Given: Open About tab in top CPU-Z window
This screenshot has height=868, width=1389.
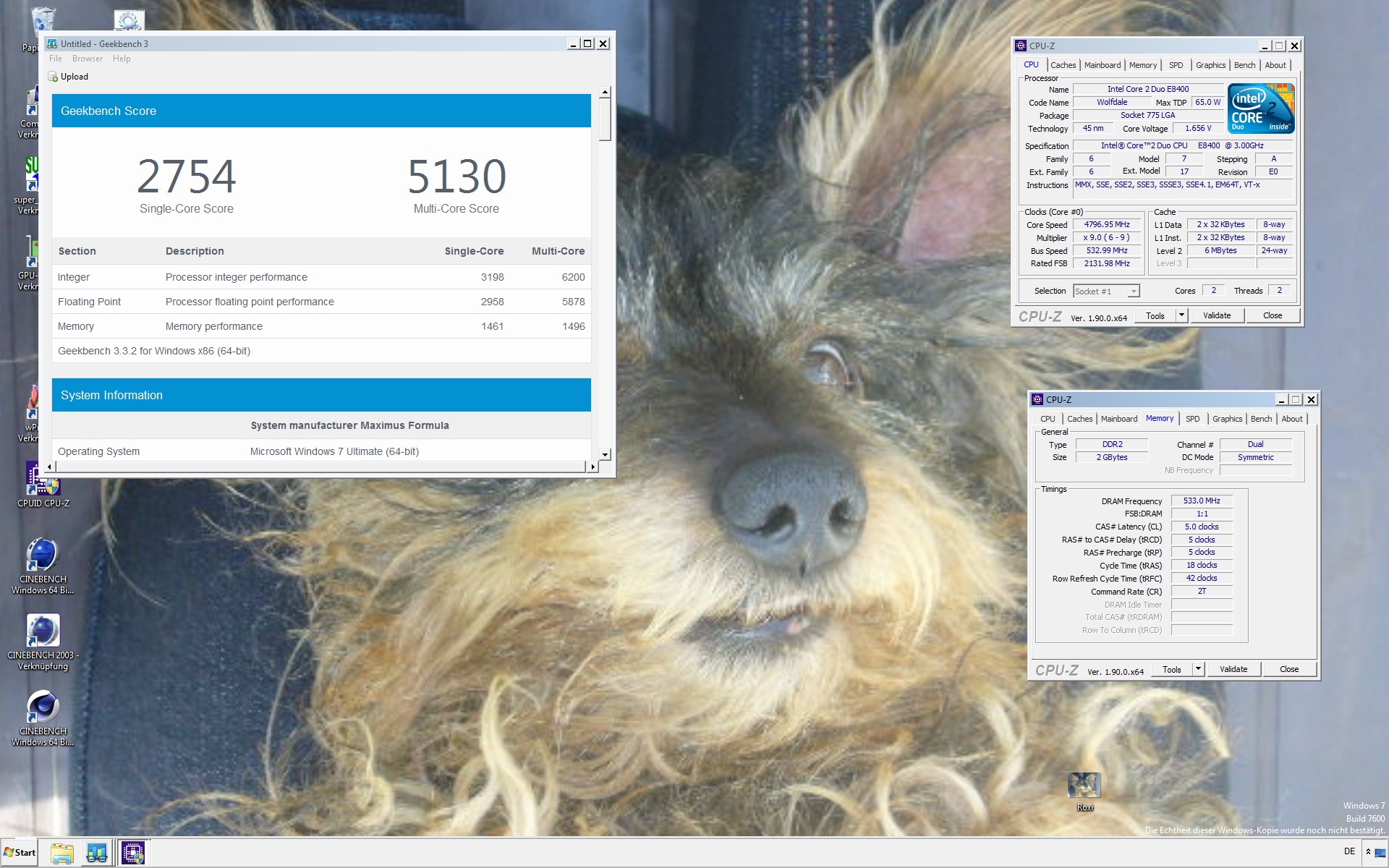Looking at the screenshot, I should [x=1275, y=65].
